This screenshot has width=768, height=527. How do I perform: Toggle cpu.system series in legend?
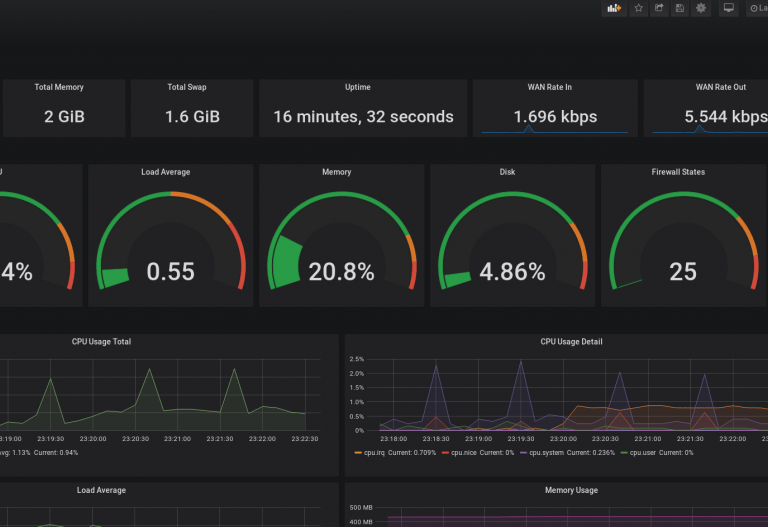point(547,453)
